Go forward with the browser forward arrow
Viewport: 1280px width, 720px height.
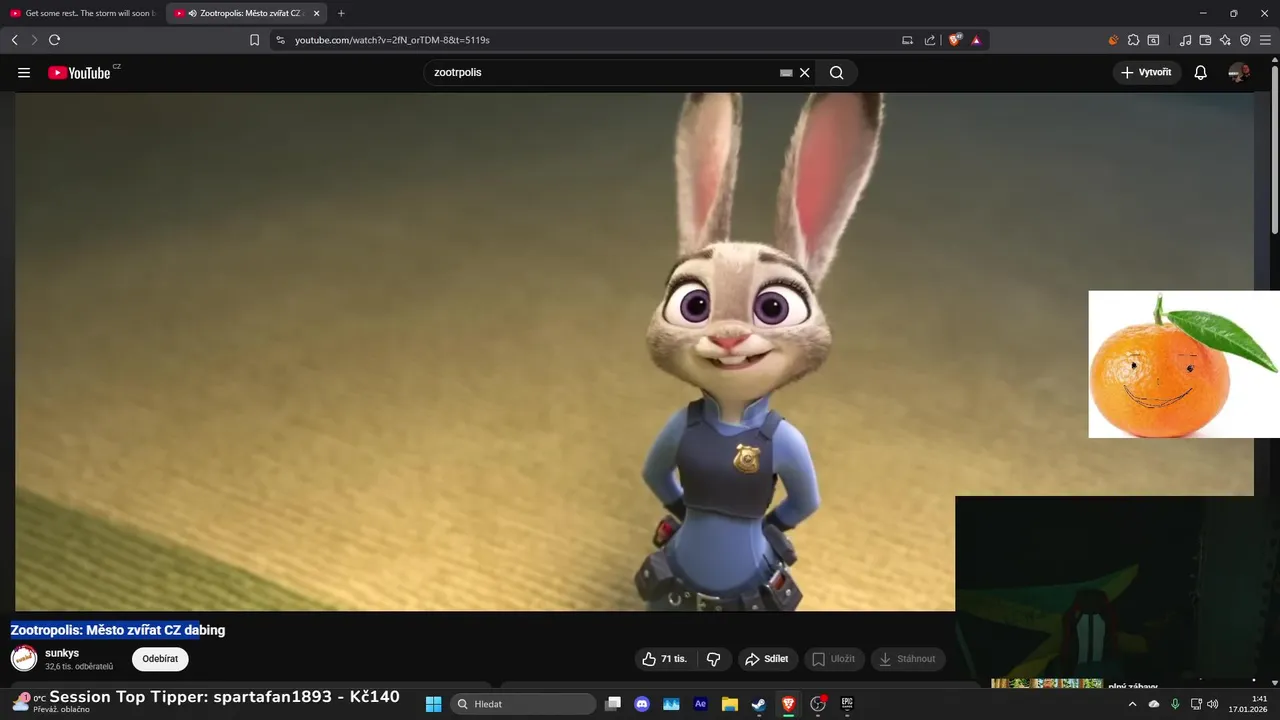[x=34, y=40]
